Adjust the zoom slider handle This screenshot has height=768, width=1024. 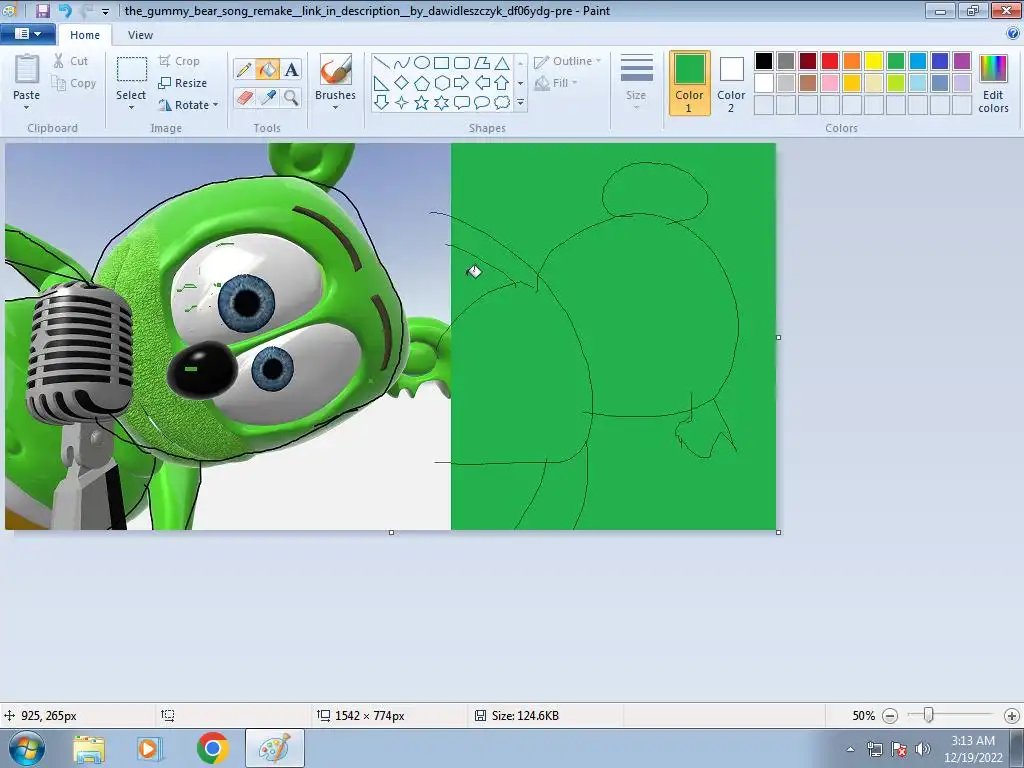point(928,715)
